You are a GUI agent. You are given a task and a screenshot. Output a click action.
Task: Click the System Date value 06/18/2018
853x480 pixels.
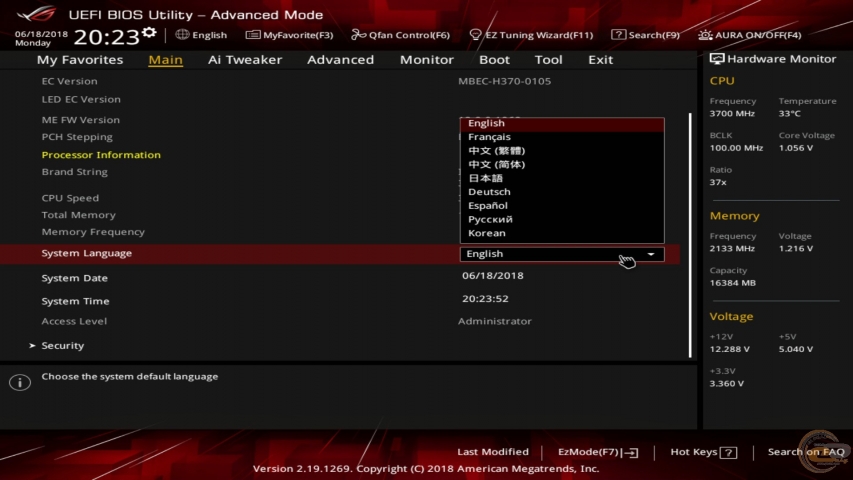(493, 275)
